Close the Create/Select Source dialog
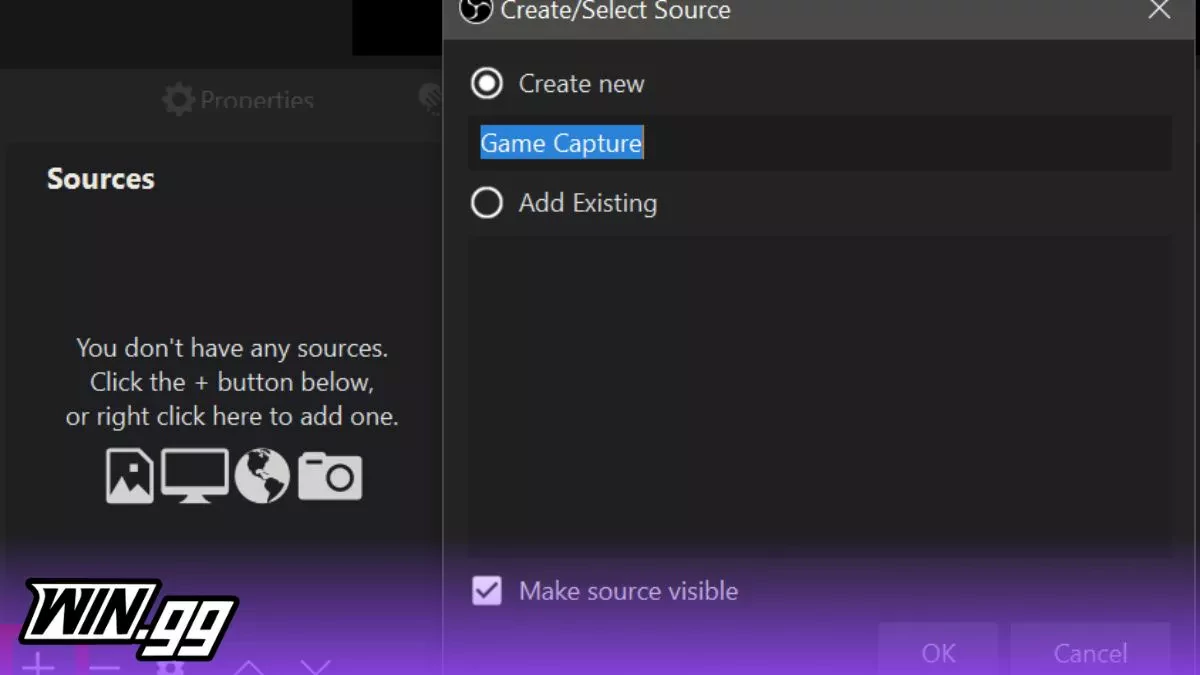The height and width of the screenshot is (675, 1200). coord(1159,11)
